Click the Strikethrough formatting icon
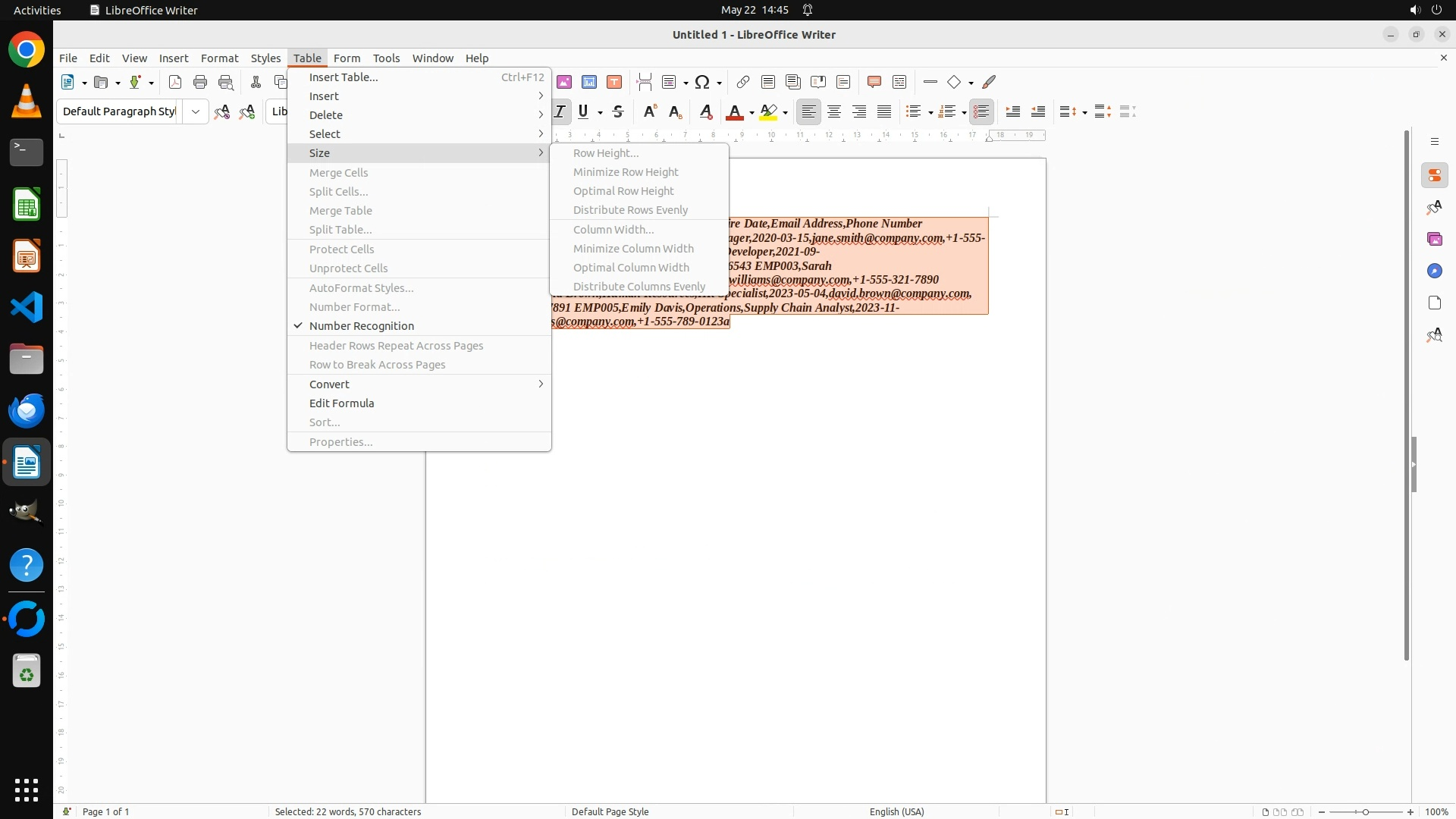Viewport: 1456px width, 819px height. [618, 111]
